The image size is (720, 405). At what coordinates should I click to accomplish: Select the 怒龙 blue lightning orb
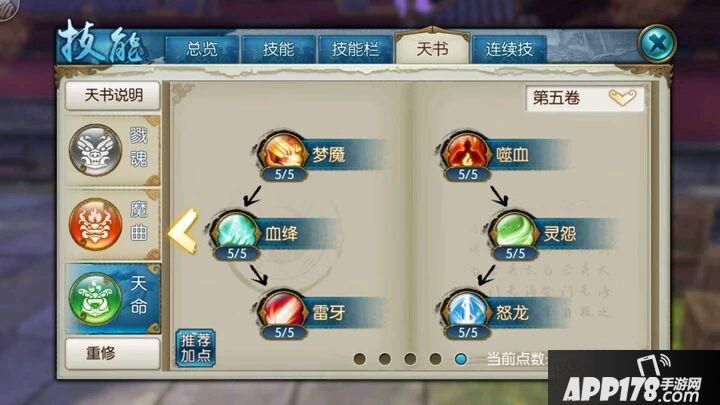(467, 309)
